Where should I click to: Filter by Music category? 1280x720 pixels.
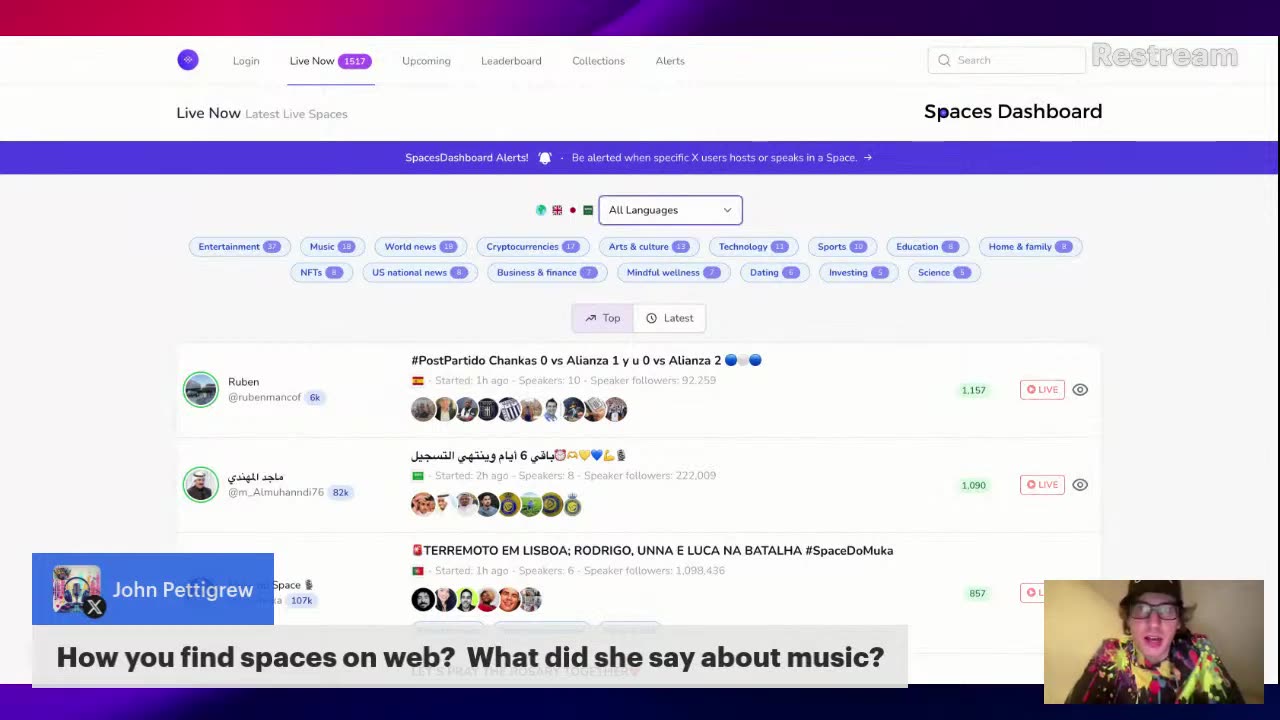pyautogui.click(x=332, y=247)
